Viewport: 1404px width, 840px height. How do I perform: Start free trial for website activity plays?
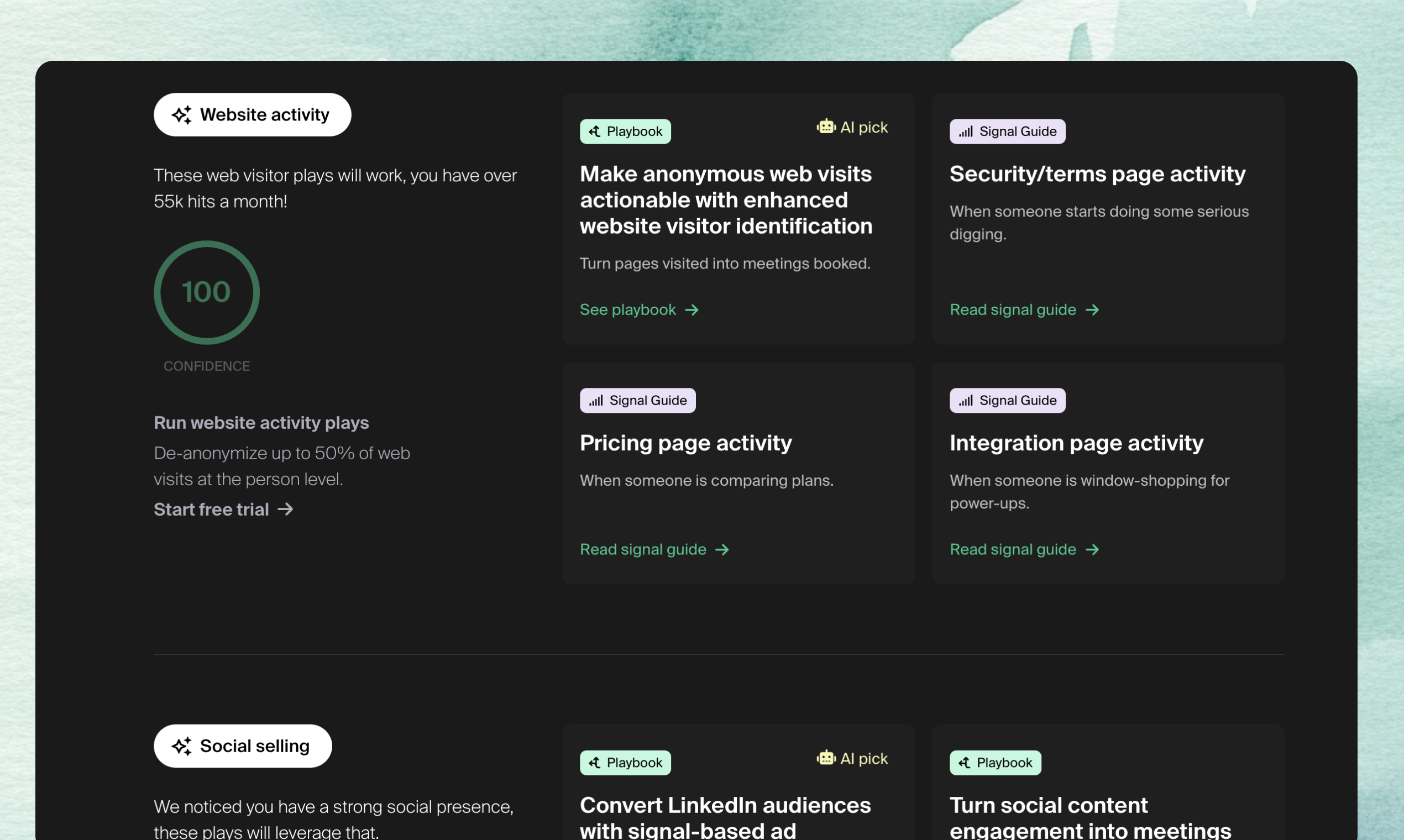(x=212, y=510)
